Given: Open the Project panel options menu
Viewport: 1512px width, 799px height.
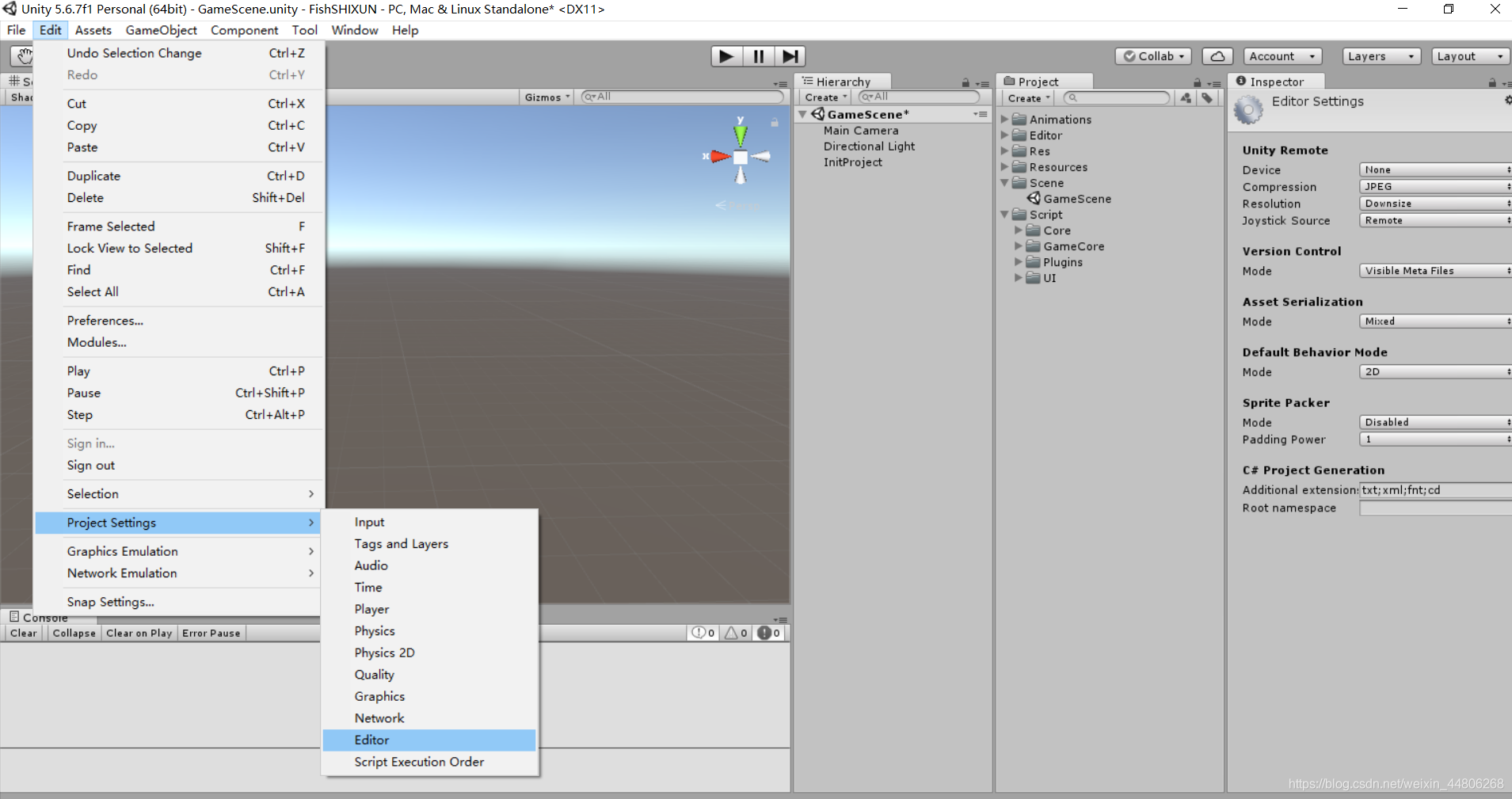Looking at the screenshot, I should pos(1214,83).
